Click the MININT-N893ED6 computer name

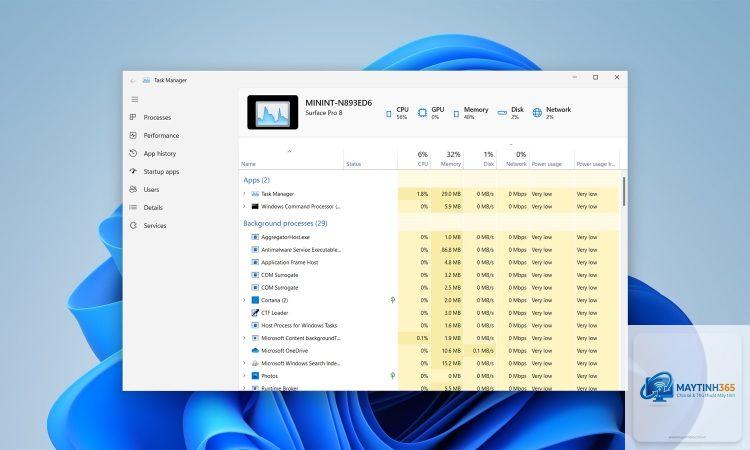339,103
